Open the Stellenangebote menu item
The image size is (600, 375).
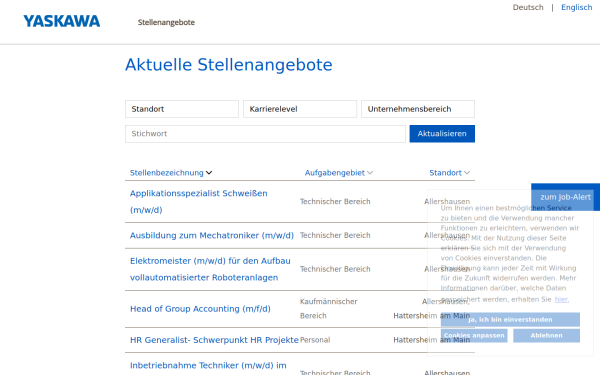click(x=166, y=22)
